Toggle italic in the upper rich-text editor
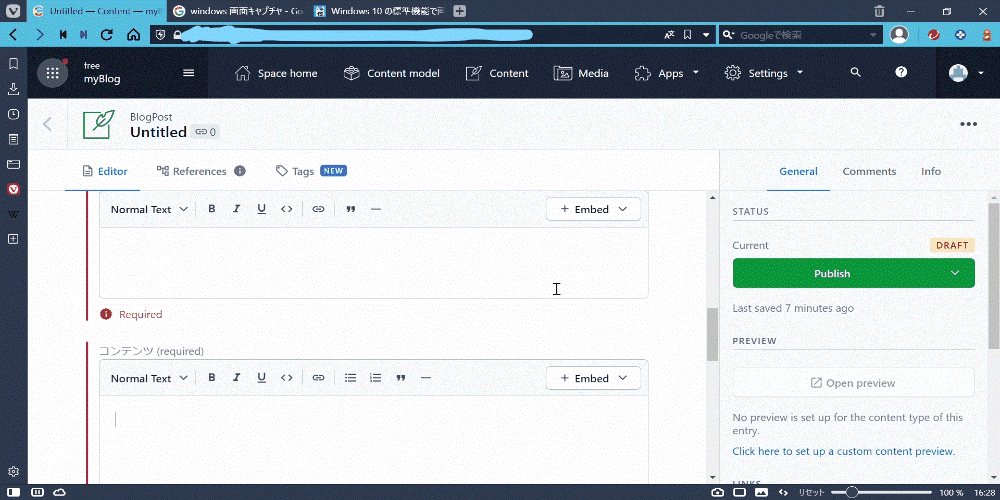1000x500 pixels. pos(236,209)
